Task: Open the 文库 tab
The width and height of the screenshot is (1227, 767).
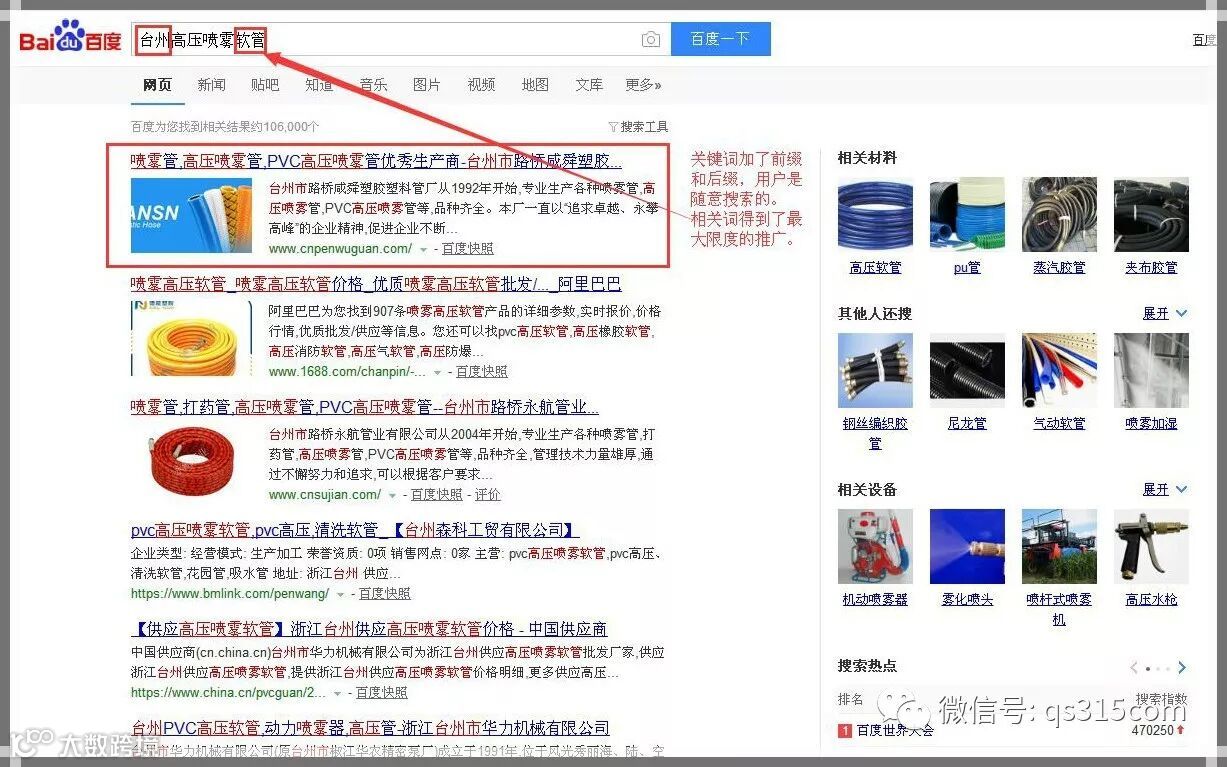Action: 589,85
